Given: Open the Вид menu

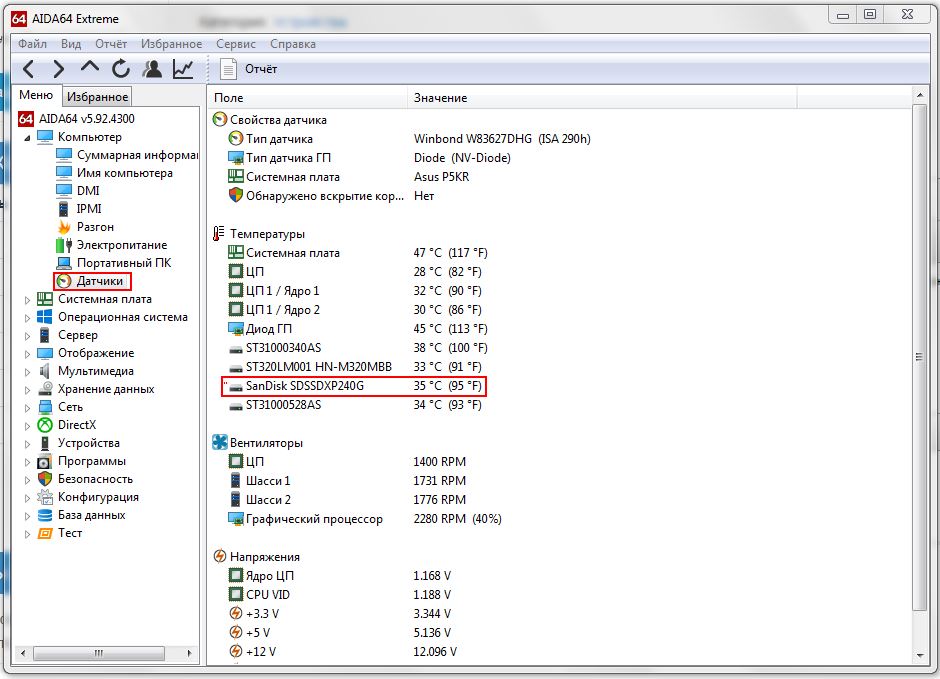Looking at the screenshot, I should click(x=71, y=44).
